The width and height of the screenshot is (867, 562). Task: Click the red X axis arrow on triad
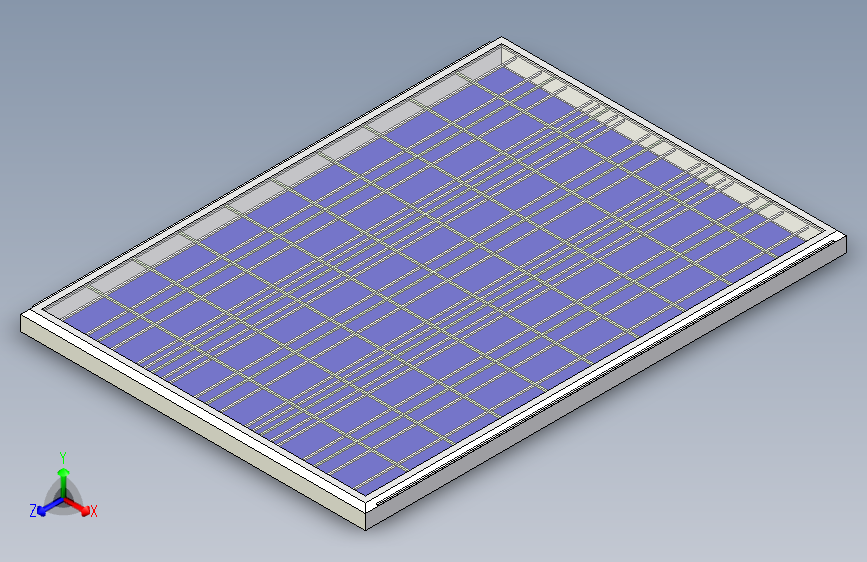tap(76, 507)
